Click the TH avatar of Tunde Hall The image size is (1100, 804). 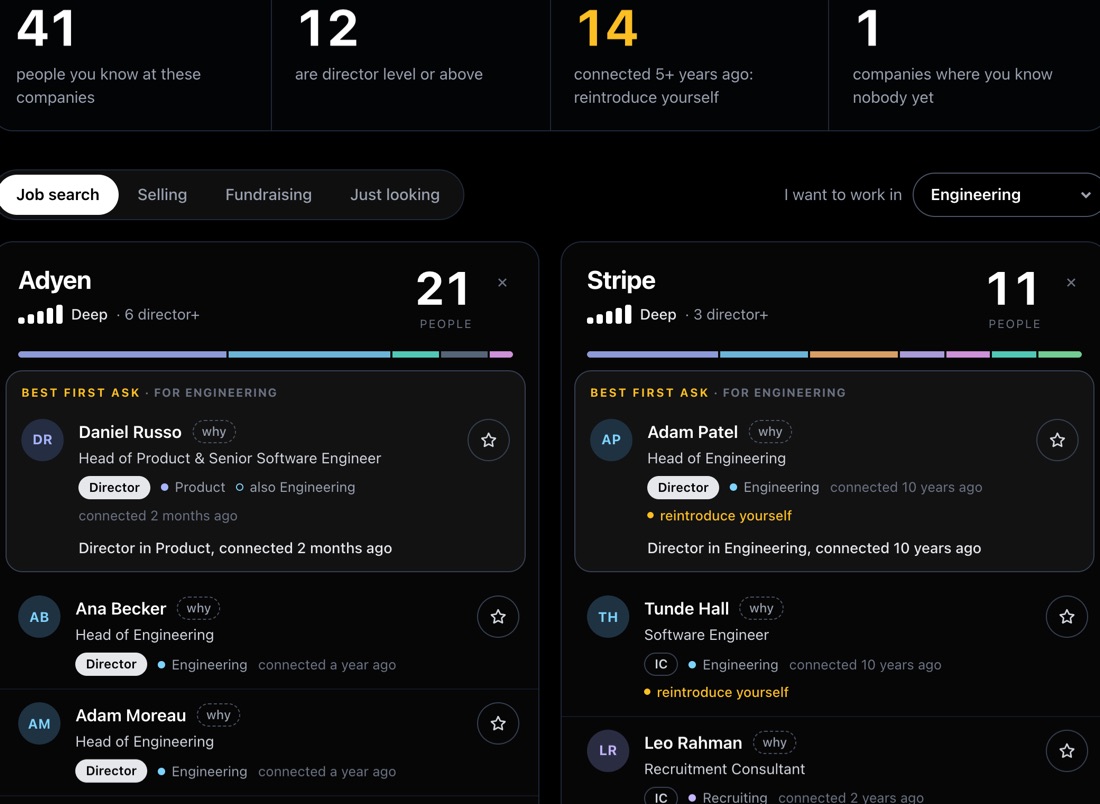(x=608, y=617)
